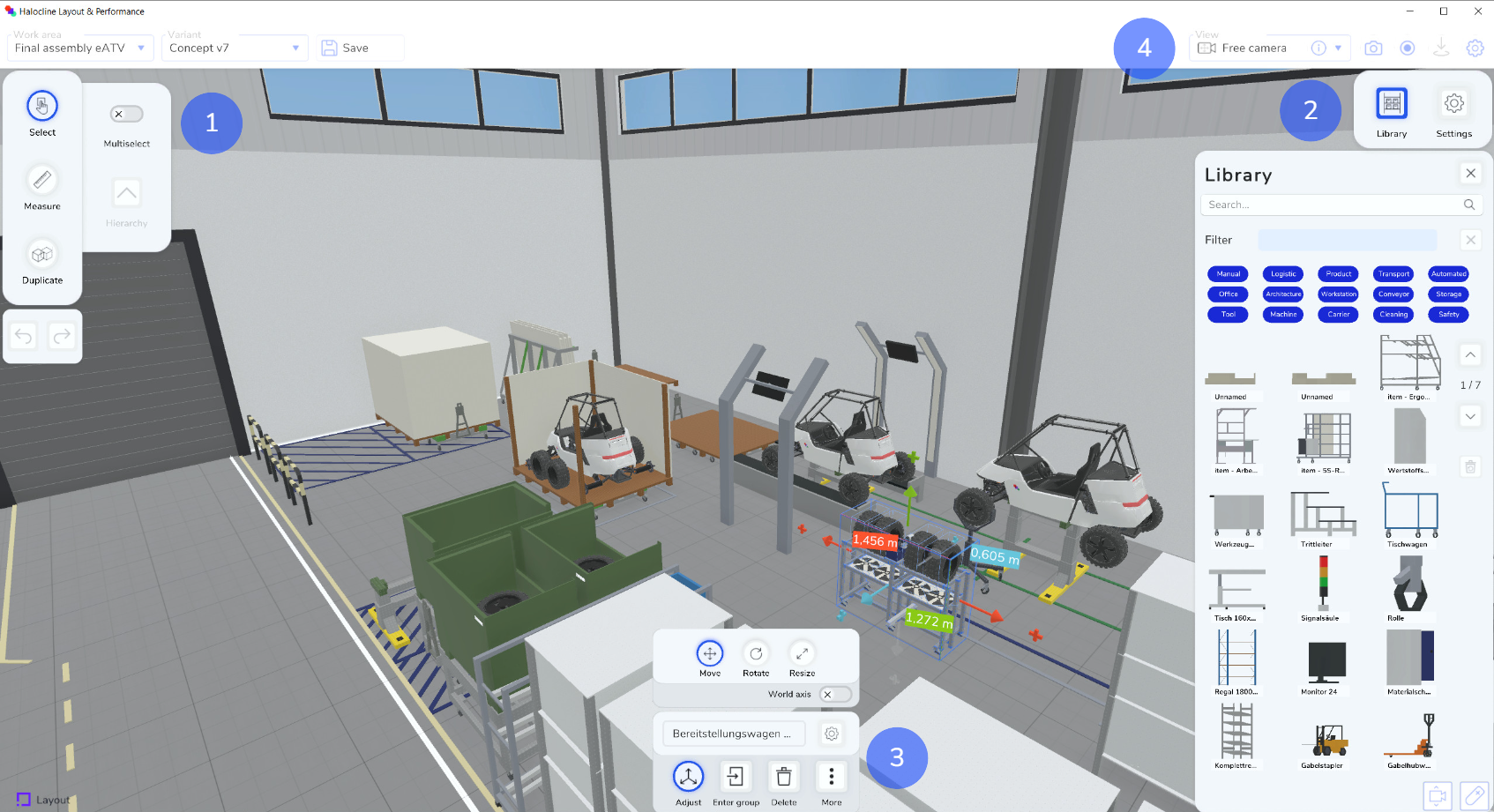Open the Work area dropdown
Viewport: 1494px width, 812px height.
click(141, 48)
